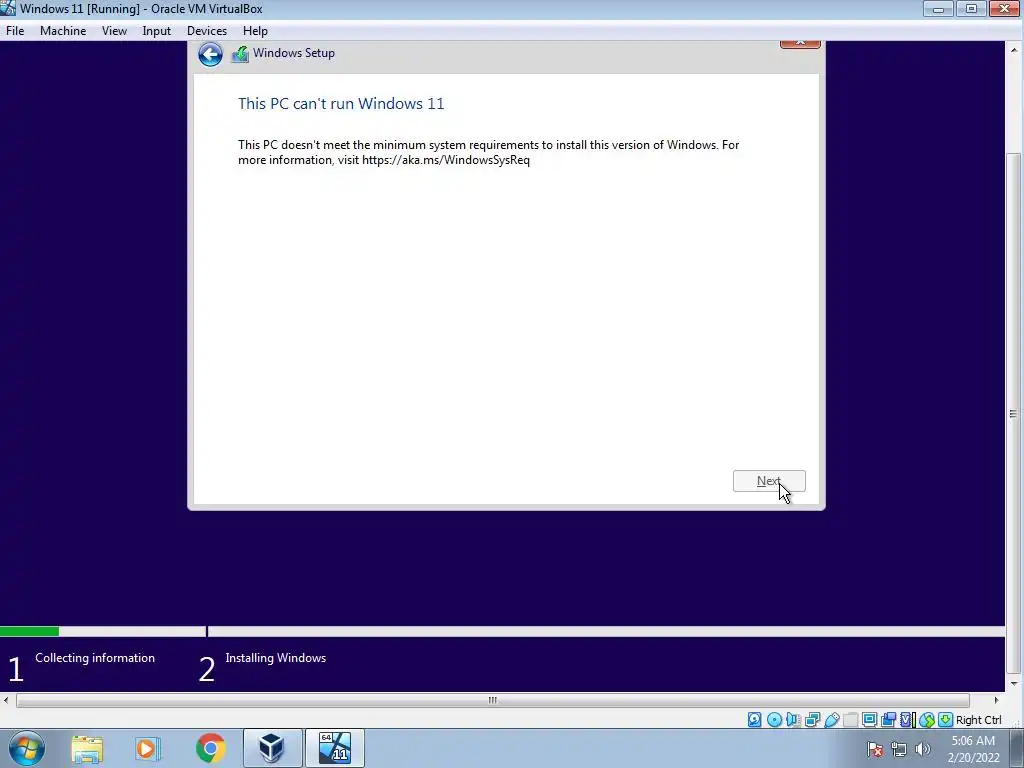Screen dimensions: 1024x768
Task: Click the shared folders status icon
Action: [x=850, y=720]
